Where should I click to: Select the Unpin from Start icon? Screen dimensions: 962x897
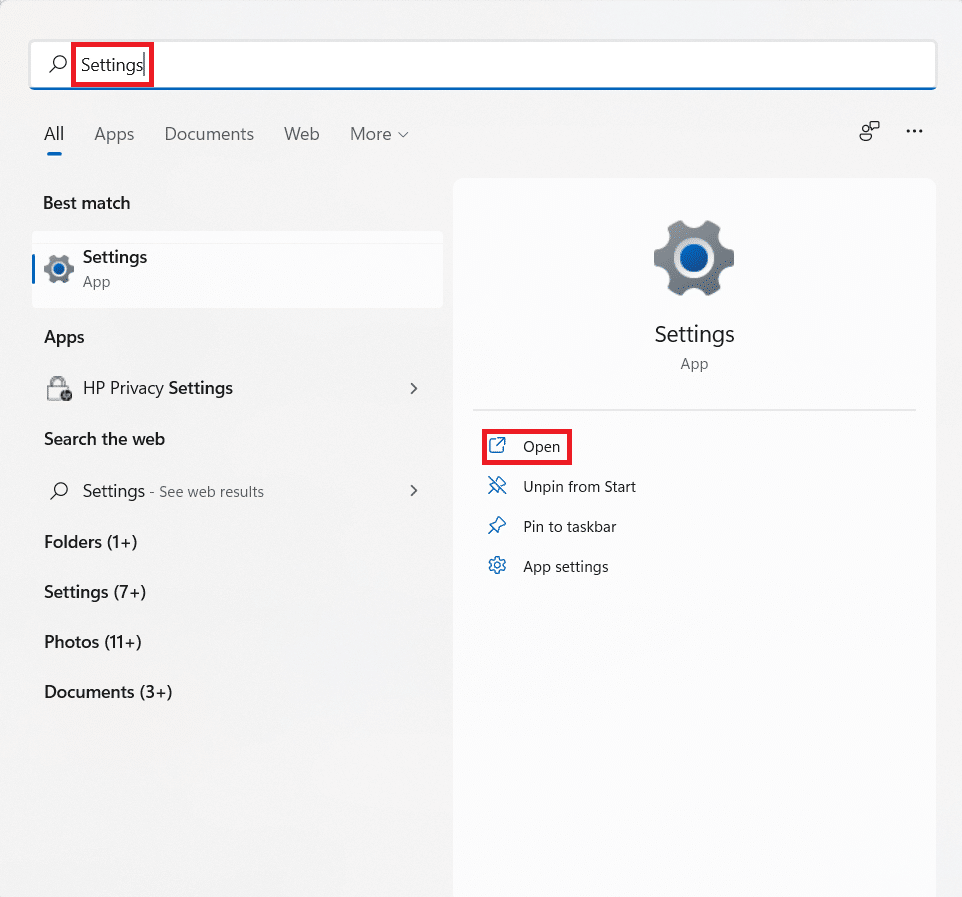coord(497,486)
